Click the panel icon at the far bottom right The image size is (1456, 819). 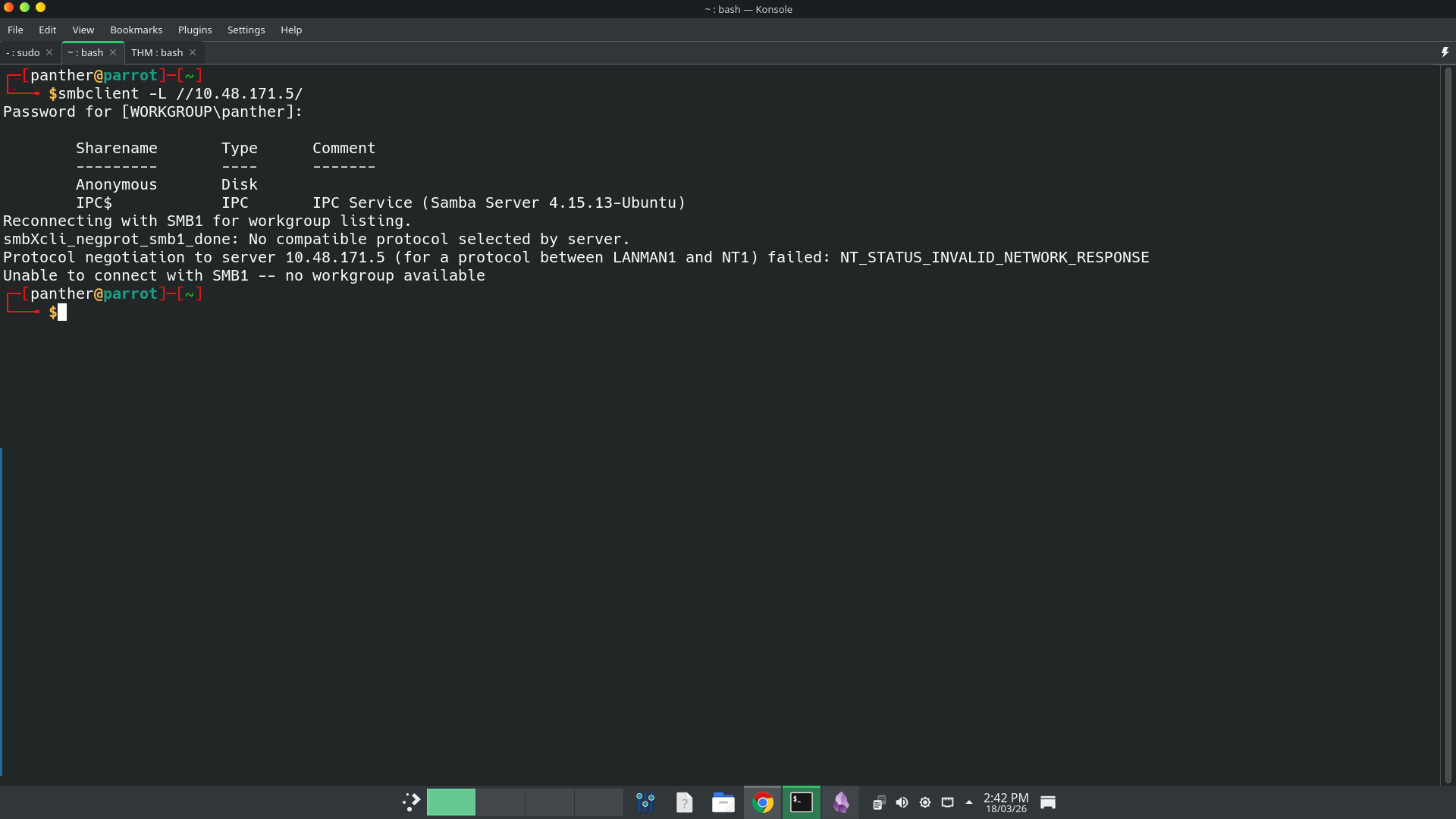(1048, 802)
